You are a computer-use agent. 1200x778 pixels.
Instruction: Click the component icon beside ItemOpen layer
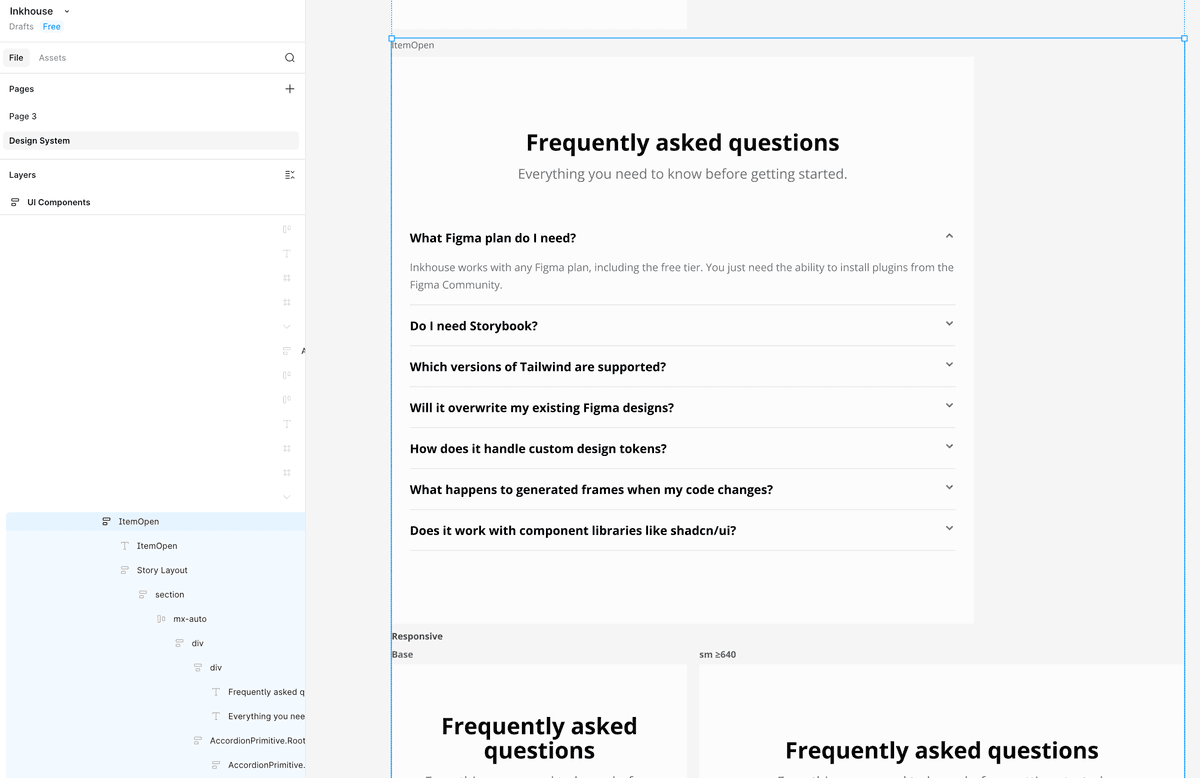pos(105,521)
